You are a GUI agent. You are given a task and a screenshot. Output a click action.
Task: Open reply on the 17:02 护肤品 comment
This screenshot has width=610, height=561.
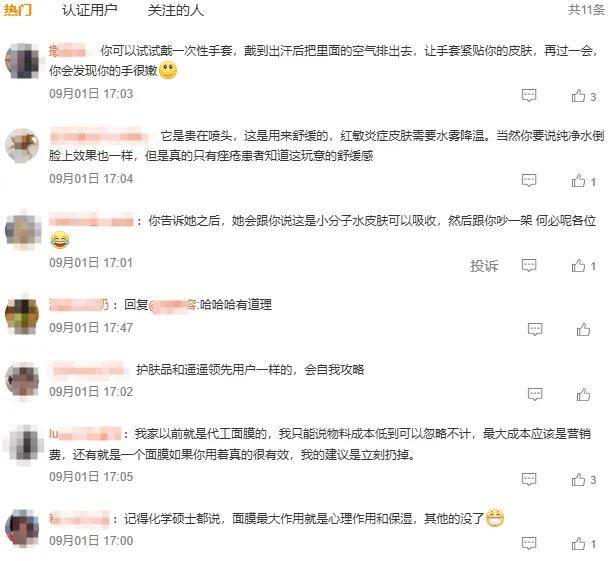(x=535, y=394)
